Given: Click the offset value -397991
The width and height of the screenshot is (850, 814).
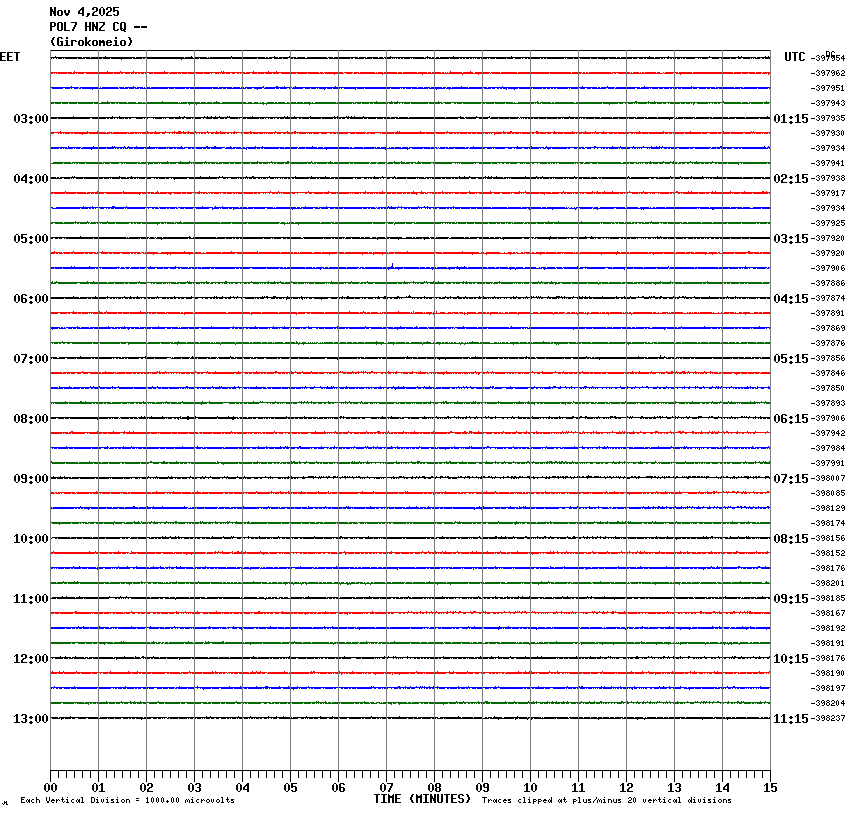Looking at the screenshot, I should pyautogui.click(x=829, y=464).
